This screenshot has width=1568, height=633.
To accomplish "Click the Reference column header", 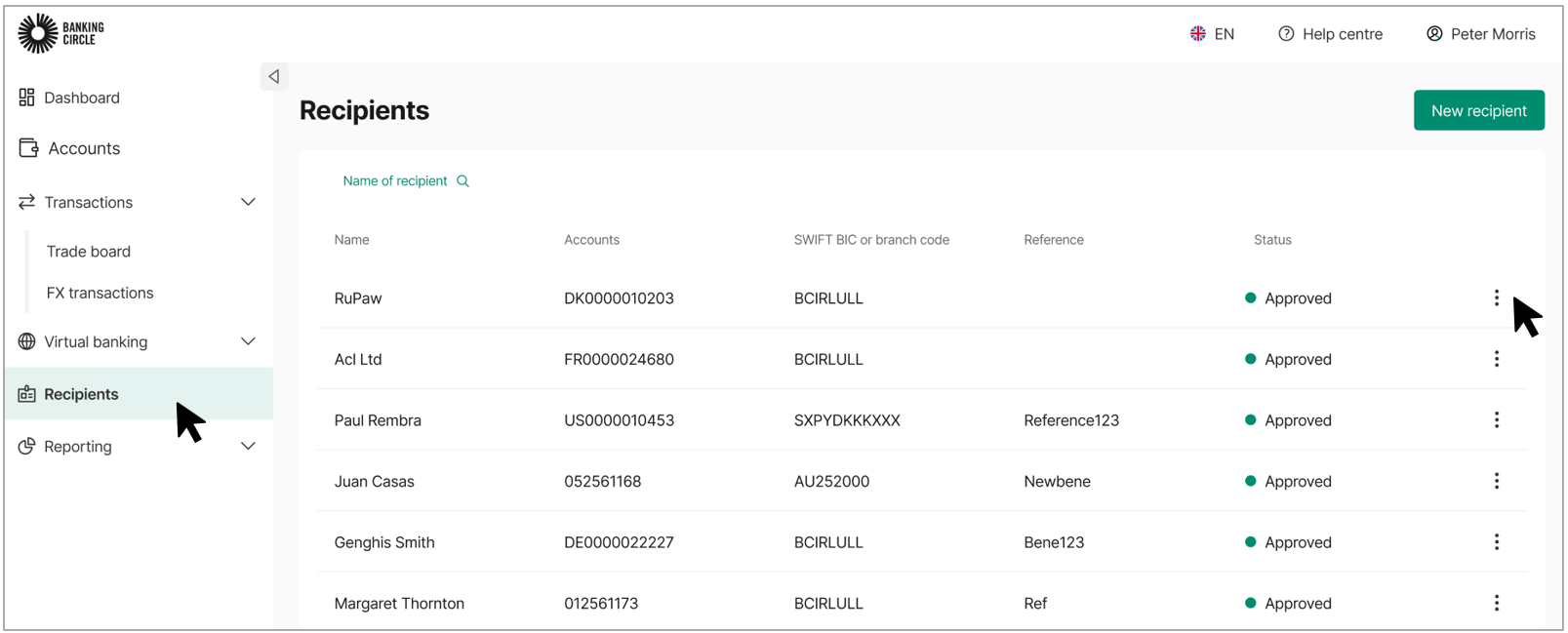I will pyautogui.click(x=1054, y=240).
